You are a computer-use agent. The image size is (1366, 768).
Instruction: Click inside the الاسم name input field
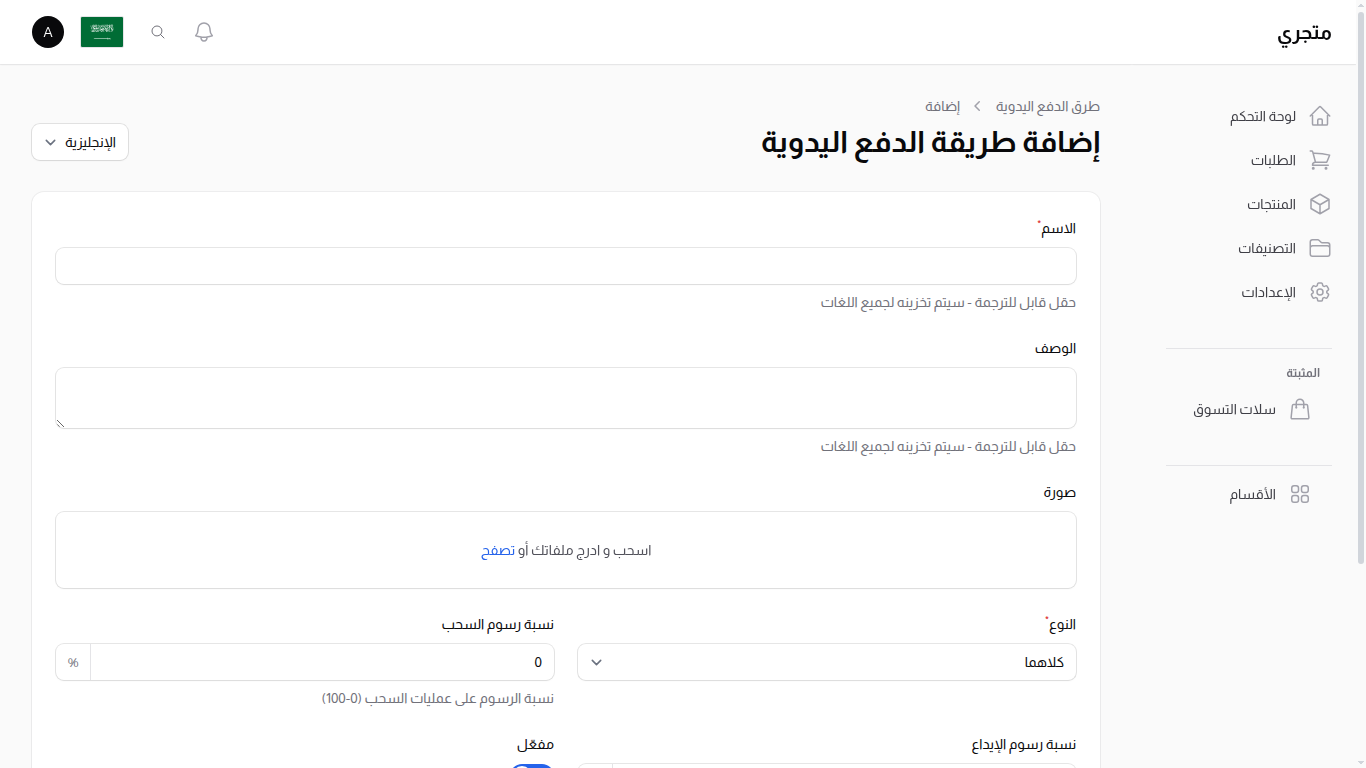[566, 266]
